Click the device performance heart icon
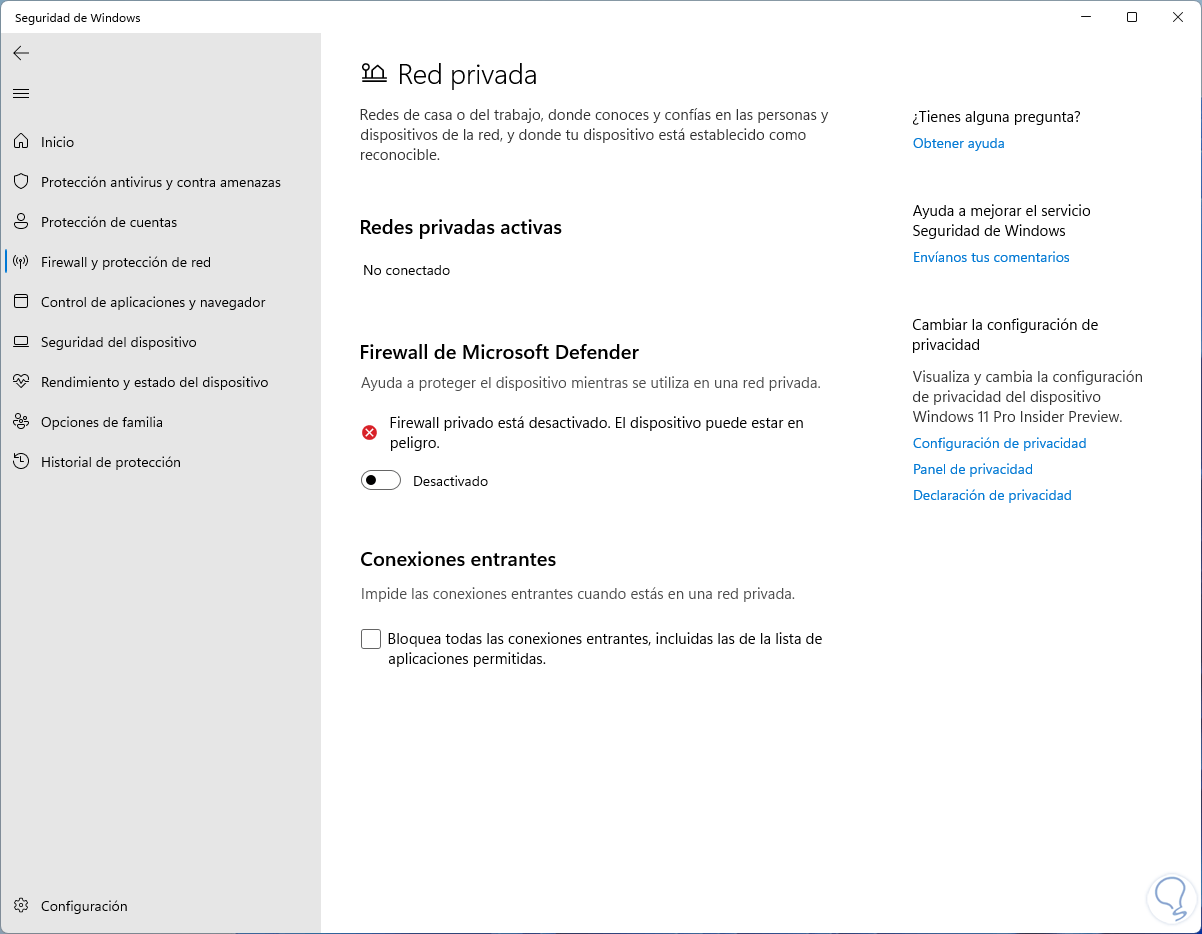 pos(21,382)
